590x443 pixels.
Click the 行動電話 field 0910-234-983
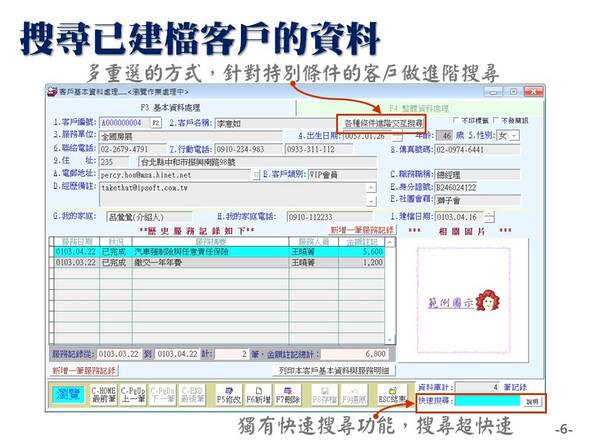point(248,149)
